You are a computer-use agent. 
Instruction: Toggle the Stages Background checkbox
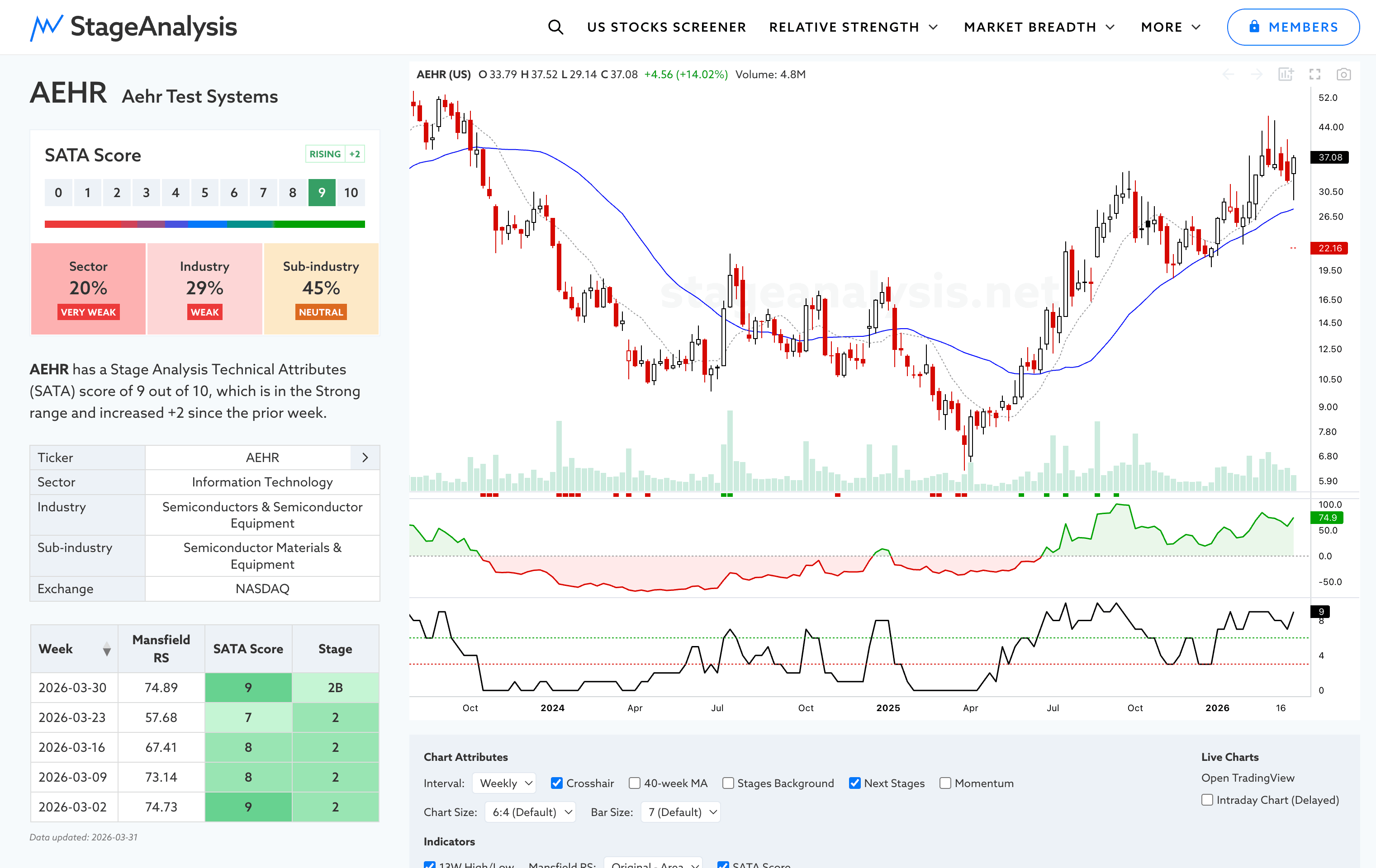coord(728,783)
